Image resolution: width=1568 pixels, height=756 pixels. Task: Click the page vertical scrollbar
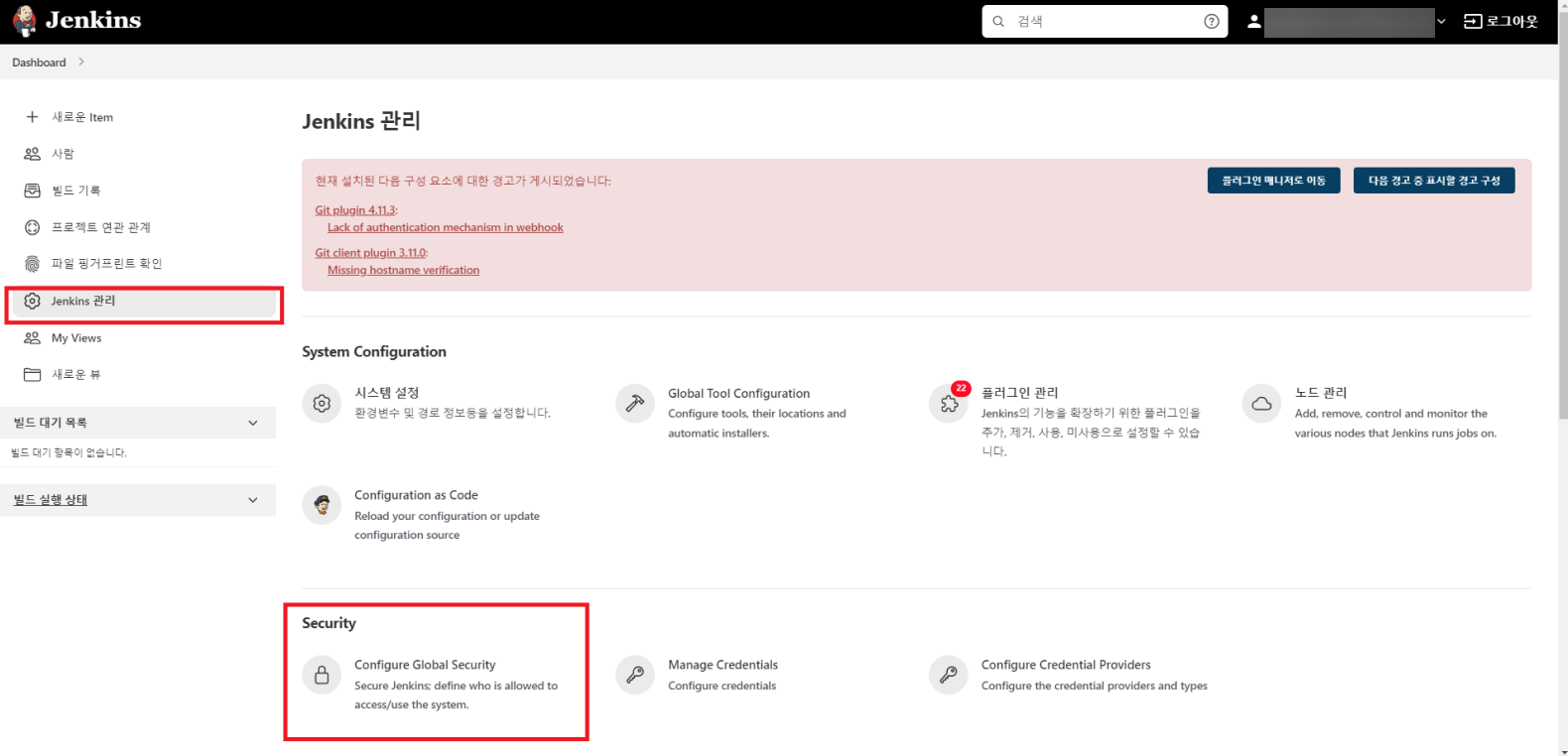coord(1563,213)
